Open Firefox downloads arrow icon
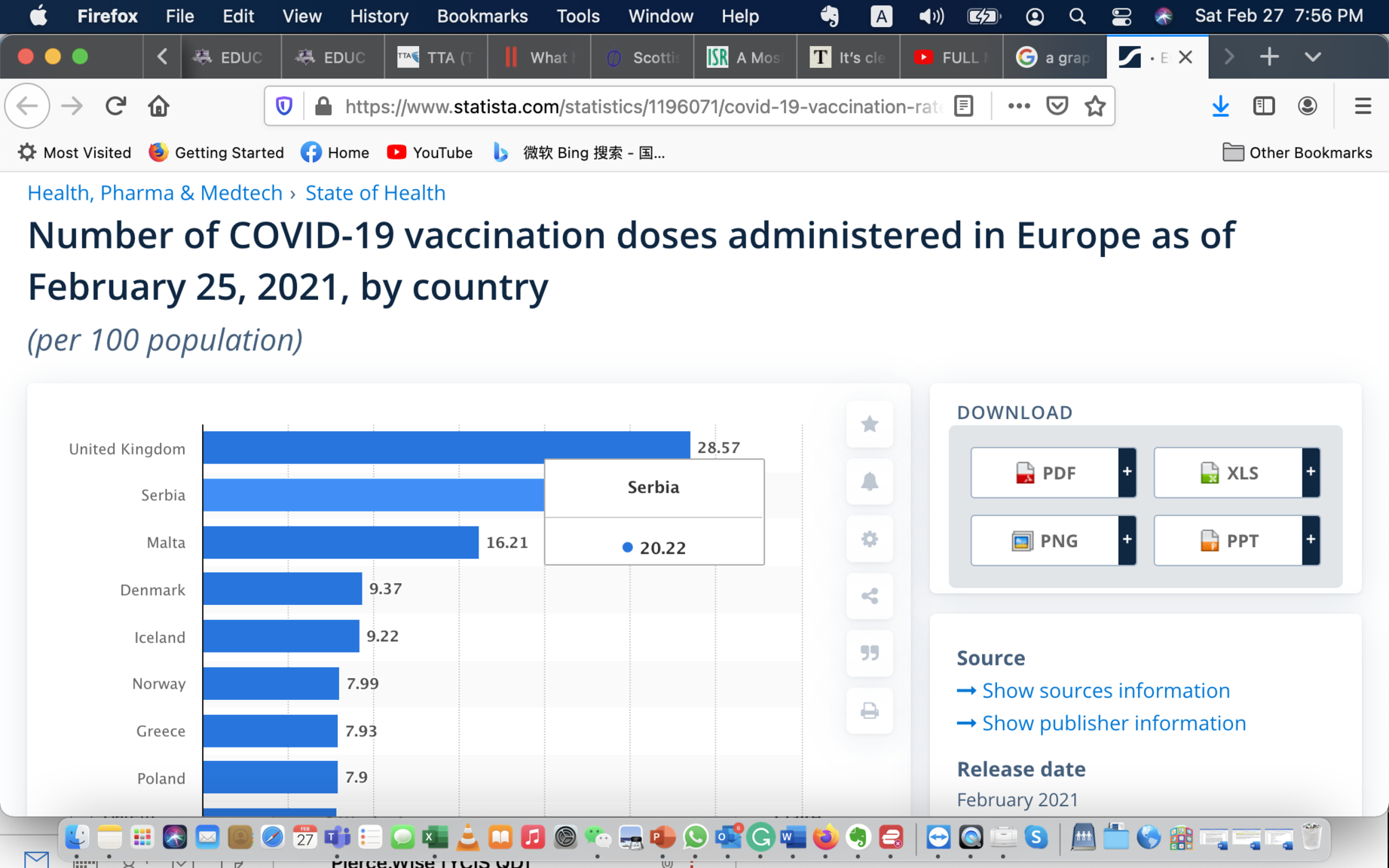The height and width of the screenshot is (868, 1389). [x=1220, y=106]
